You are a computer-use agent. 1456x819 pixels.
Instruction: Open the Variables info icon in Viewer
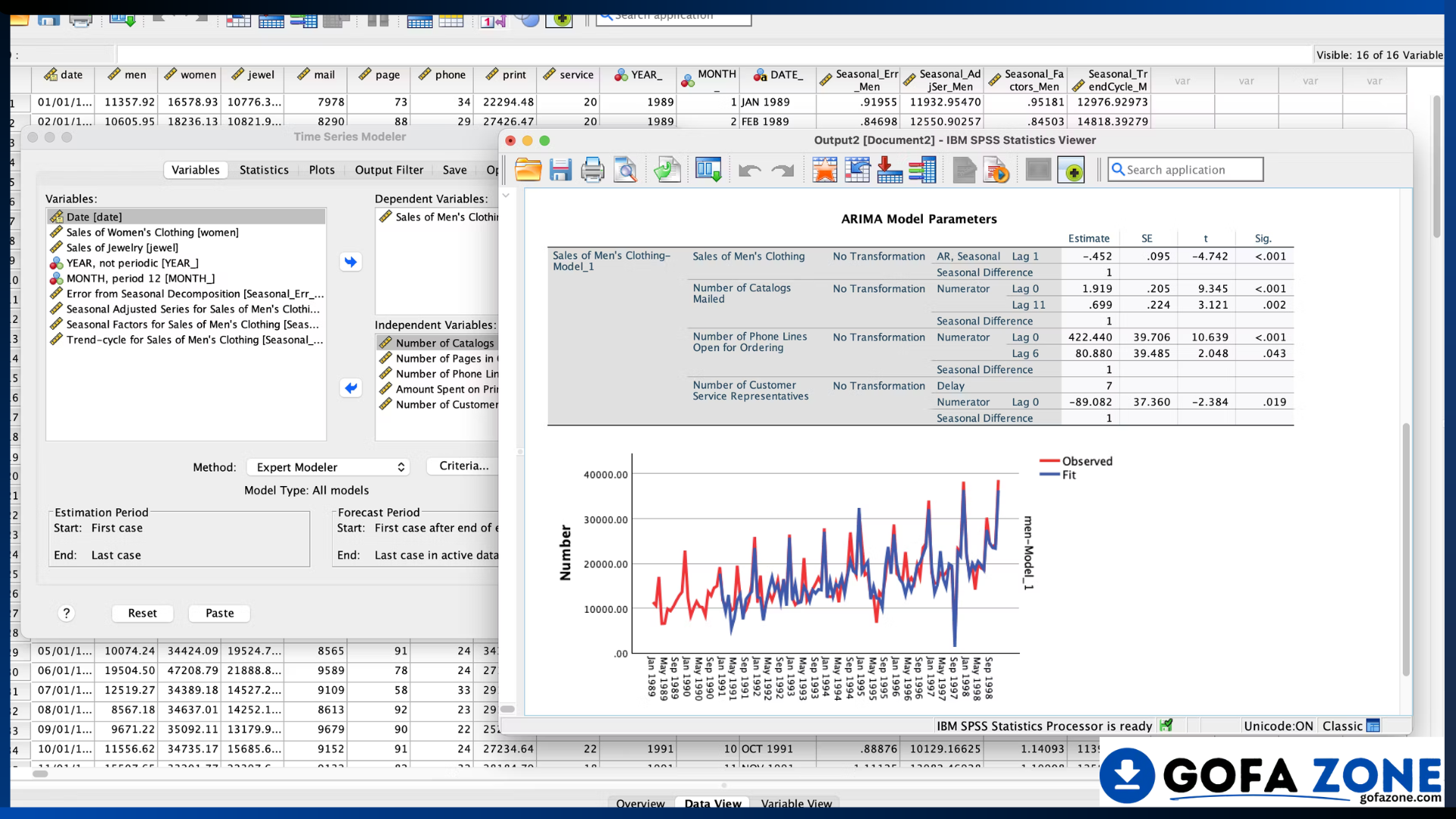click(922, 170)
